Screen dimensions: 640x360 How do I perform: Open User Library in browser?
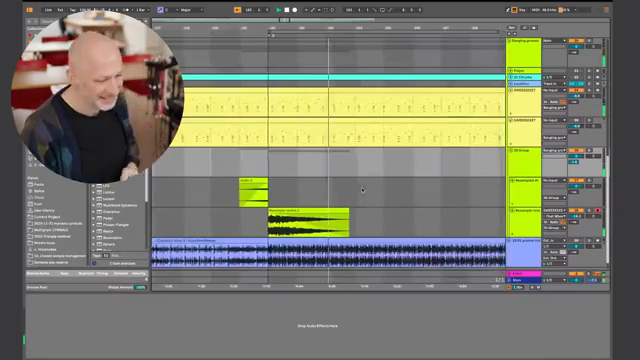point(41,211)
